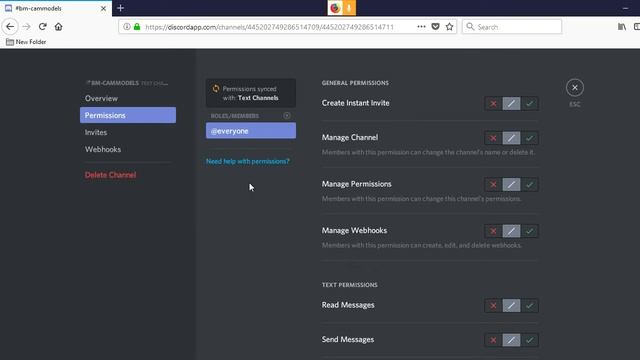This screenshot has height=360, width=640.
Task: Open the Overview settings section
Action: coord(128,98)
